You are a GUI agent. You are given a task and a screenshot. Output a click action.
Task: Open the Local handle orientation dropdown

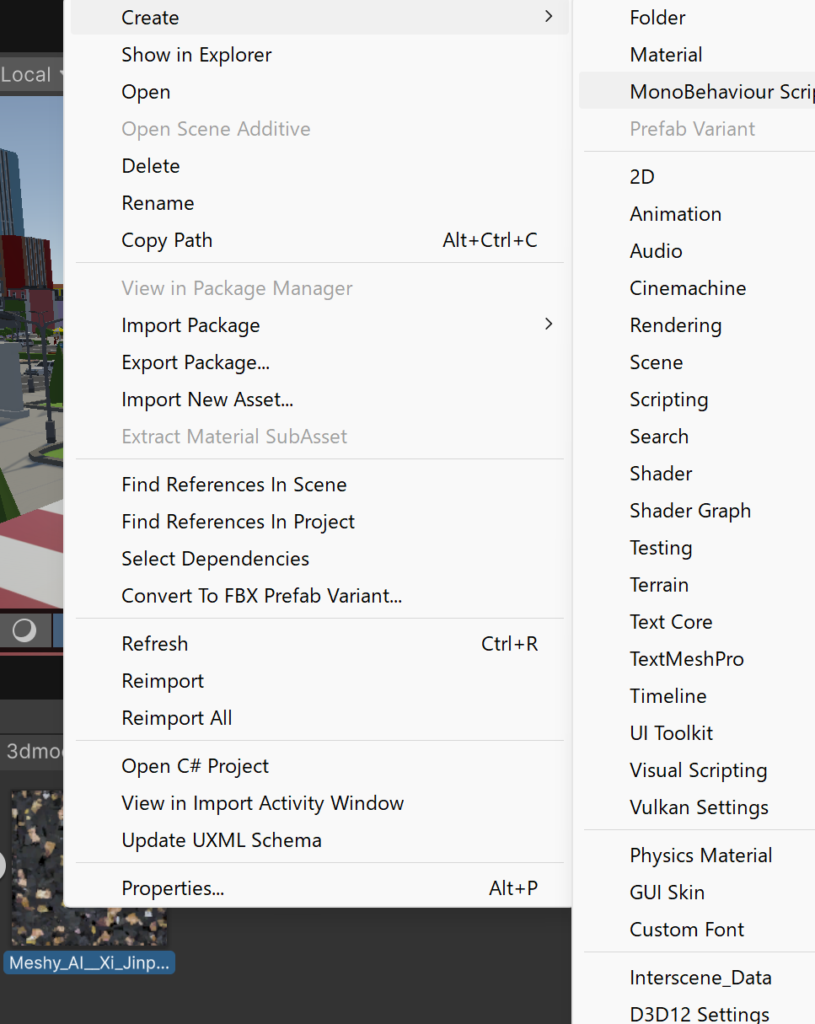[32, 75]
